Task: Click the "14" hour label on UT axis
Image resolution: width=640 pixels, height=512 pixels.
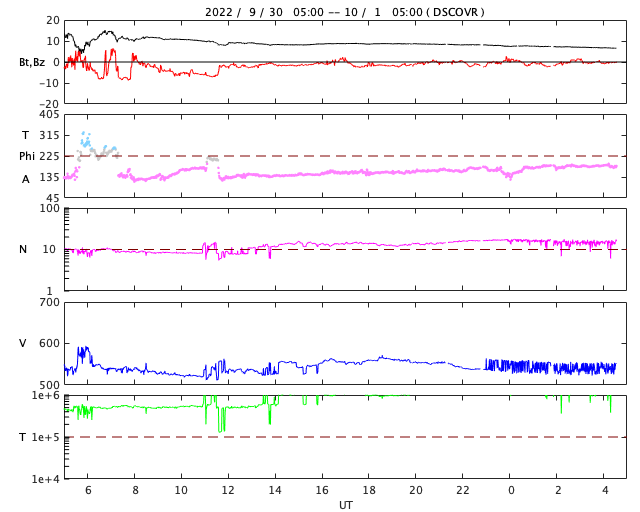Action: [275, 490]
